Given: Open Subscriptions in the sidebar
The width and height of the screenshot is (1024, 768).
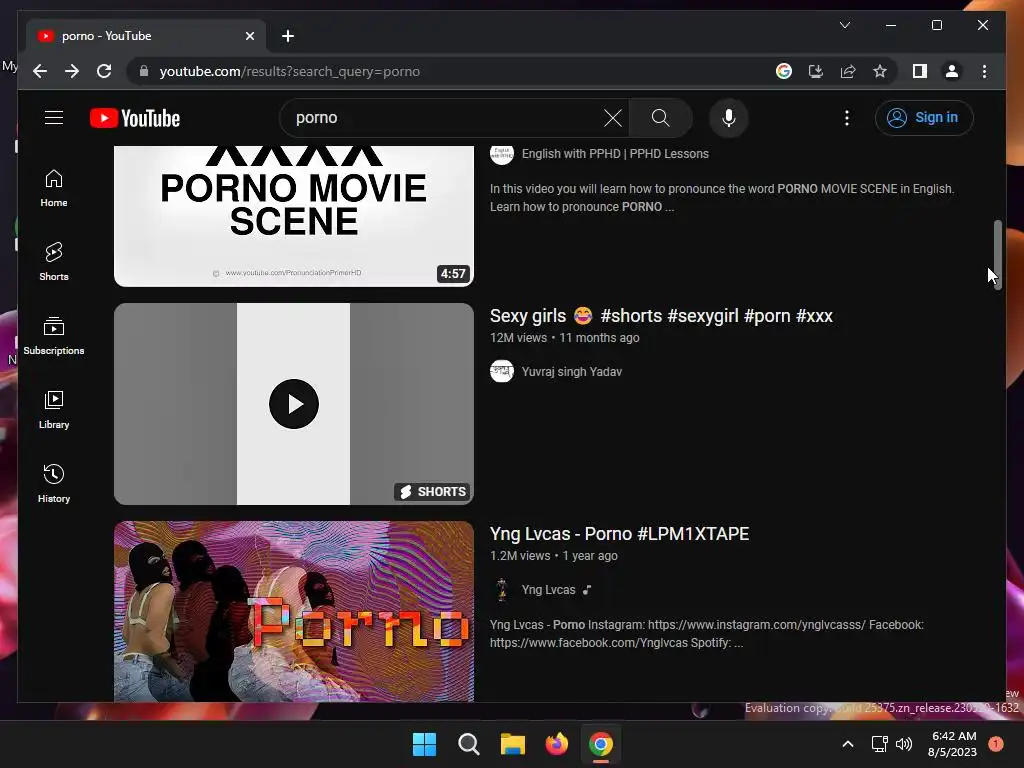Looking at the screenshot, I should tap(54, 336).
